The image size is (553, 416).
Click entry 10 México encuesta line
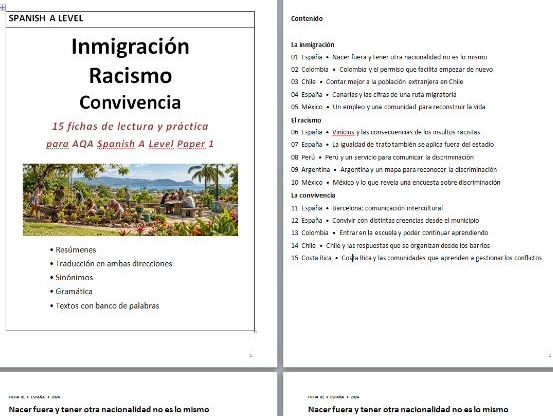point(396,183)
